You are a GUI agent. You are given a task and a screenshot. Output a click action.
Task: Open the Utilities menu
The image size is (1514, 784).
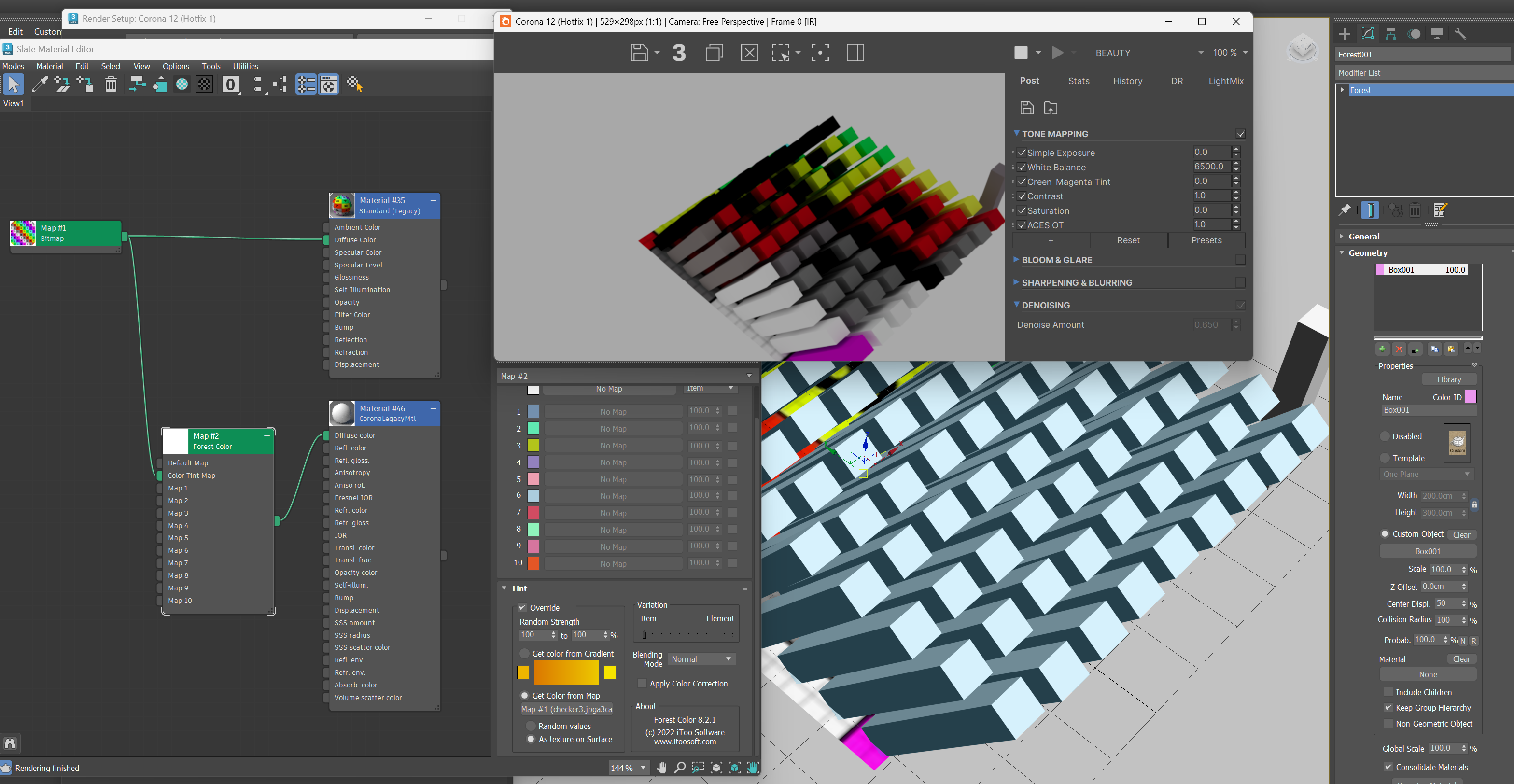(245, 67)
